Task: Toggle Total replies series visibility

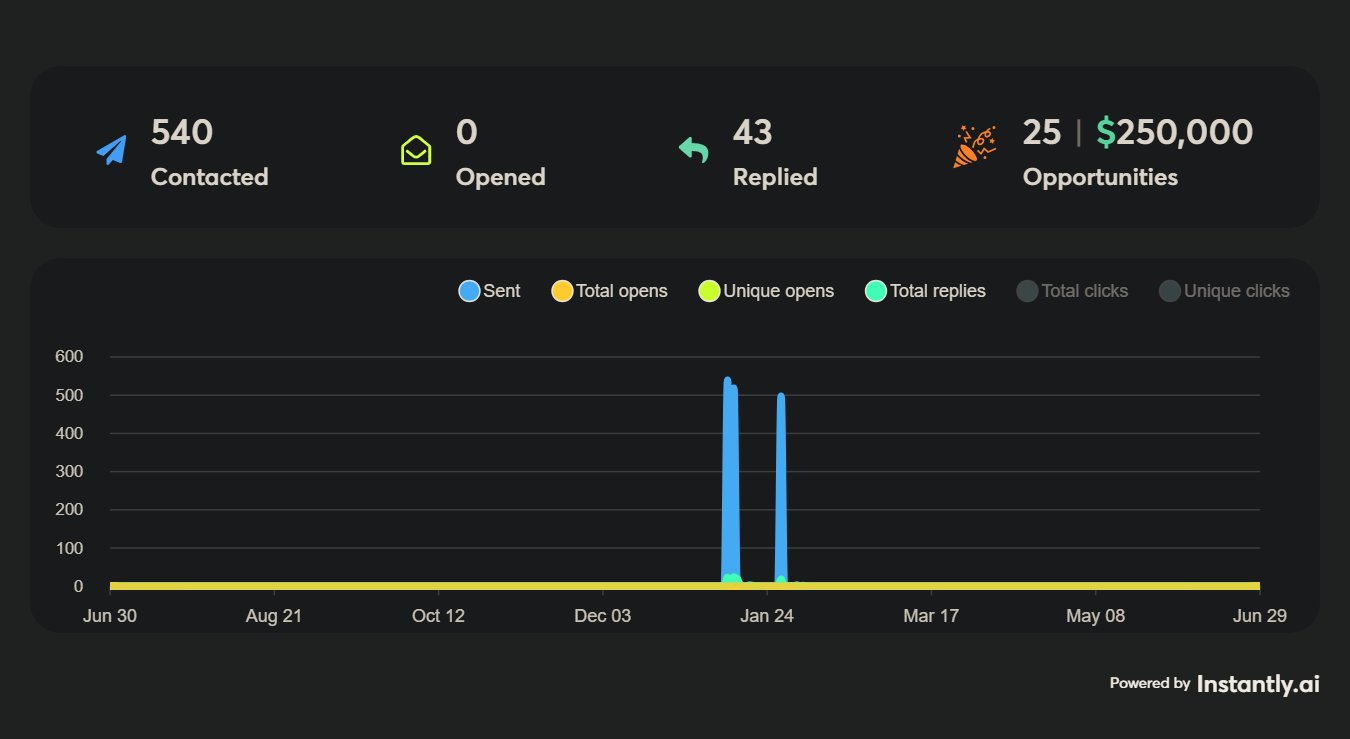Action: [x=925, y=291]
